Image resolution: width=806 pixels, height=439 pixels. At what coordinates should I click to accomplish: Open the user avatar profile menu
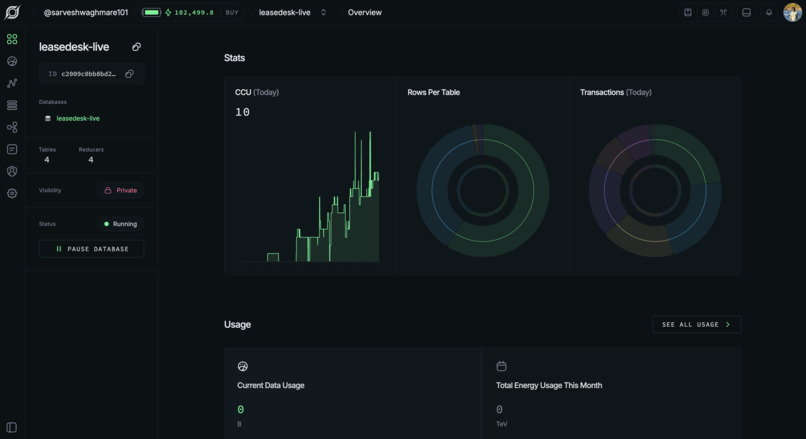[x=792, y=12]
